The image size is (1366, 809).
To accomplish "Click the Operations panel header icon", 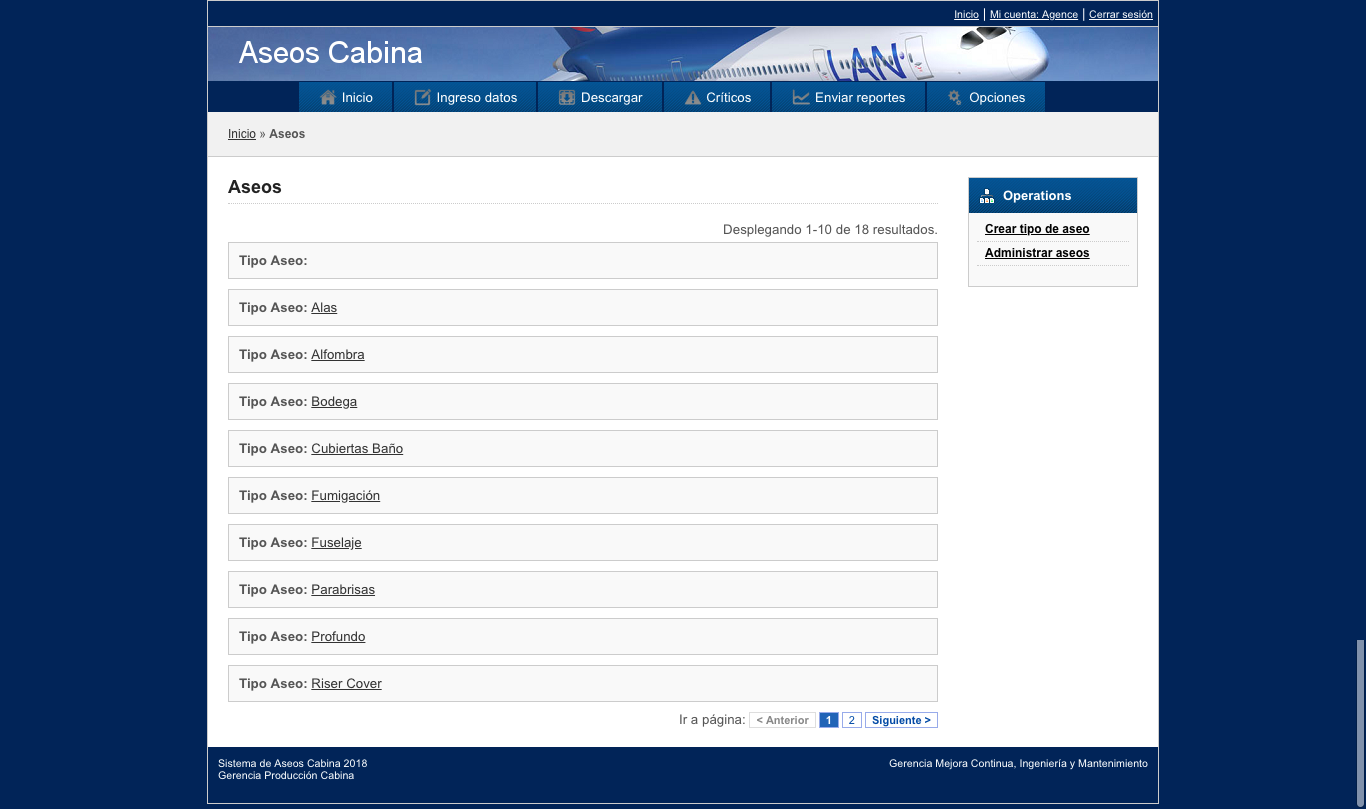I will pos(987,196).
